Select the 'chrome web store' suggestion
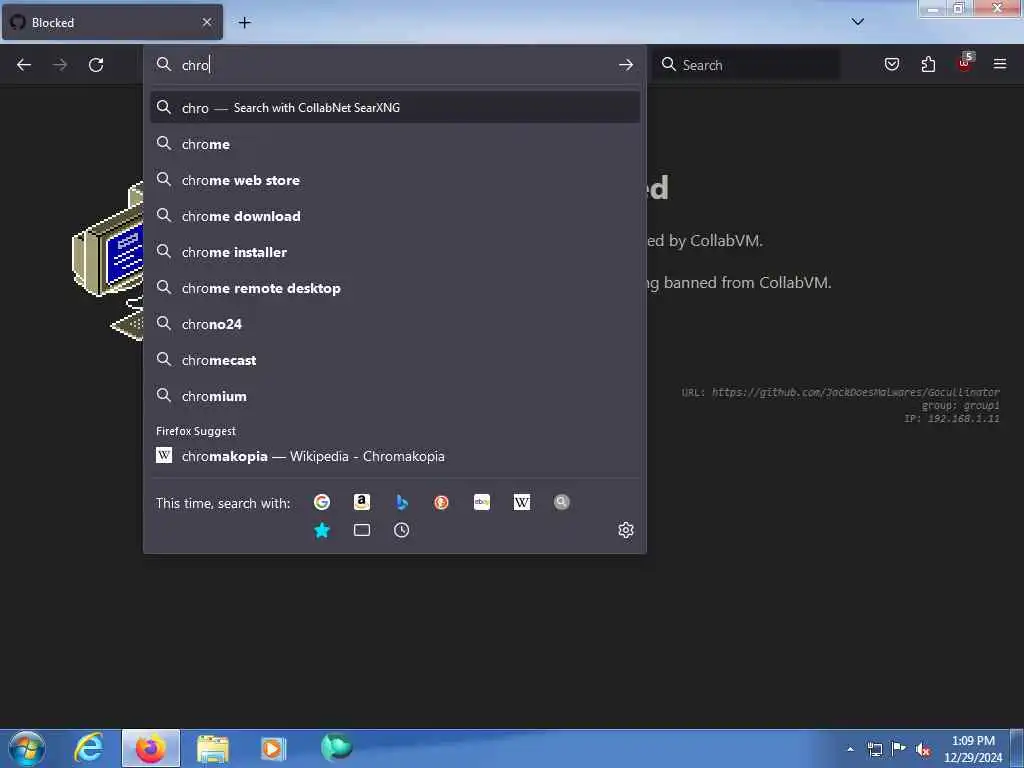 (x=394, y=180)
